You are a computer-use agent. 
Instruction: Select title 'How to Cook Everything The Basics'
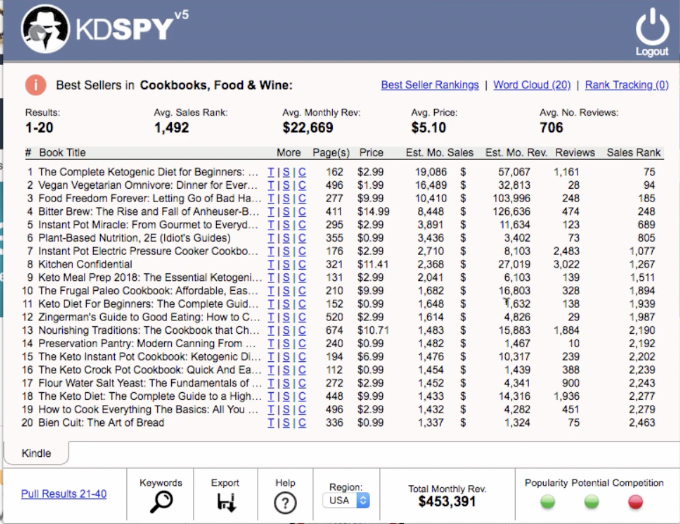pos(148,409)
